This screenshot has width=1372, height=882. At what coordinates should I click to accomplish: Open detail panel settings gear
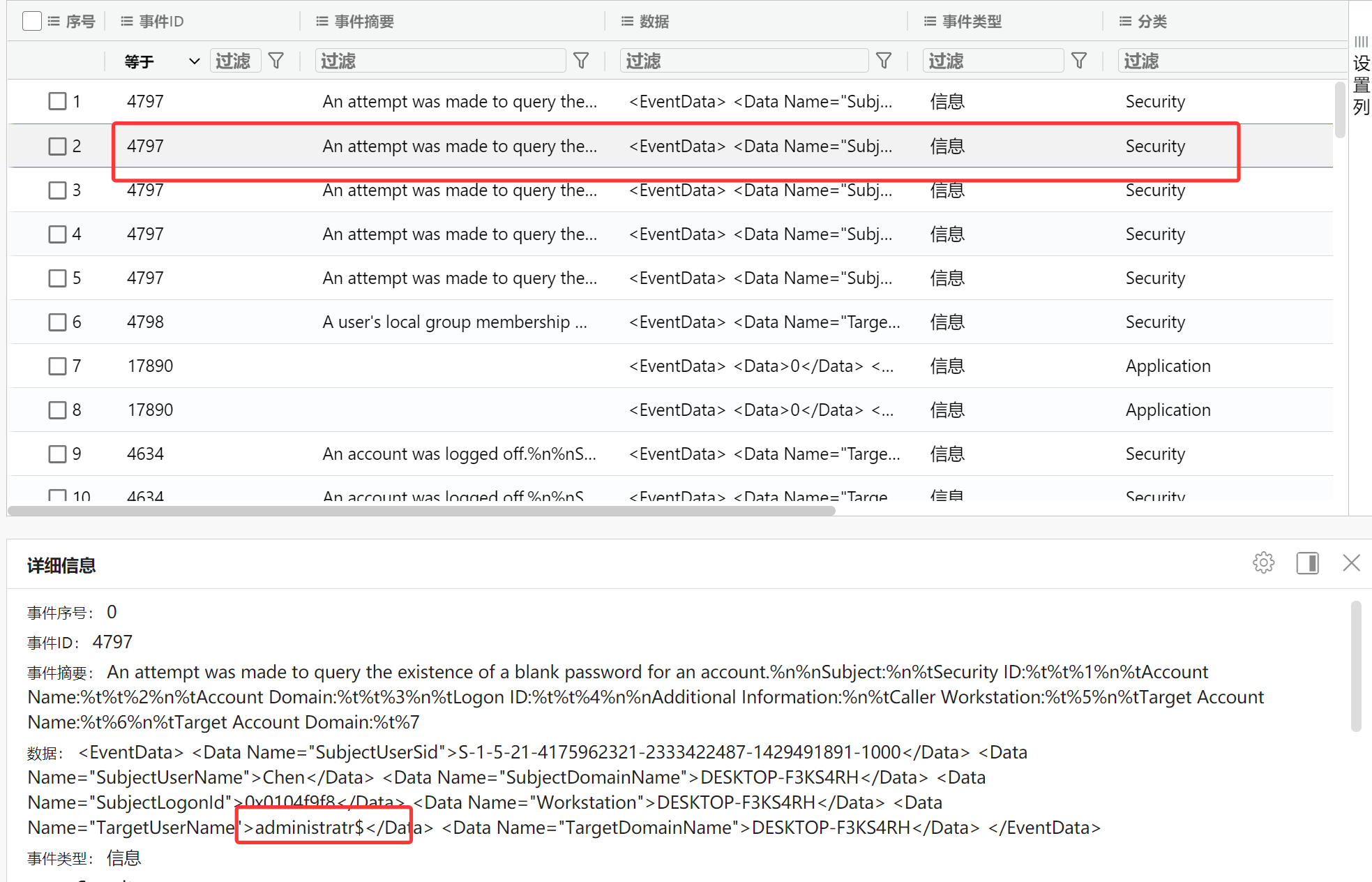pyautogui.click(x=1263, y=563)
